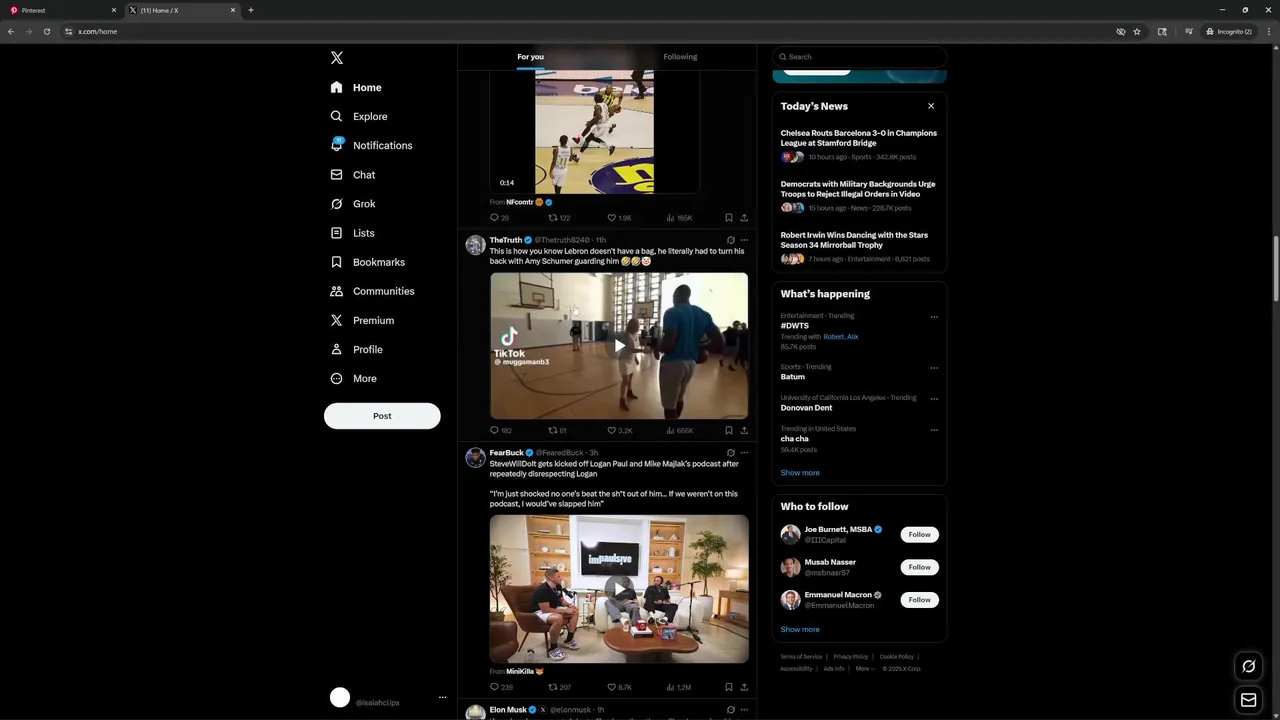The height and width of the screenshot is (720, 1280).
Task: Open options for #DWTS trend
Action: pyautogui.click(x=934, y=317)
